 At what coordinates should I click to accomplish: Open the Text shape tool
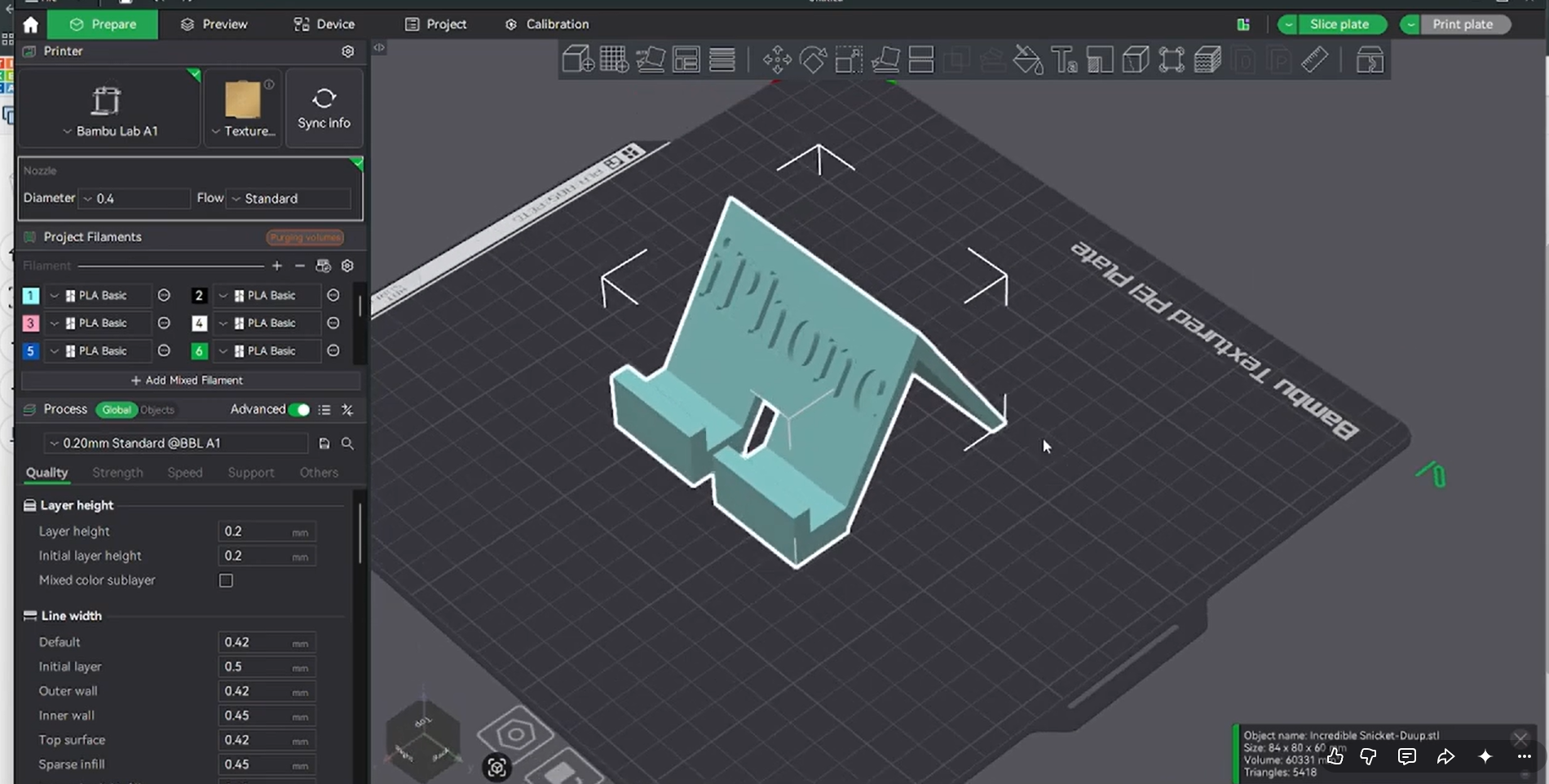[x=1064, y=59]
